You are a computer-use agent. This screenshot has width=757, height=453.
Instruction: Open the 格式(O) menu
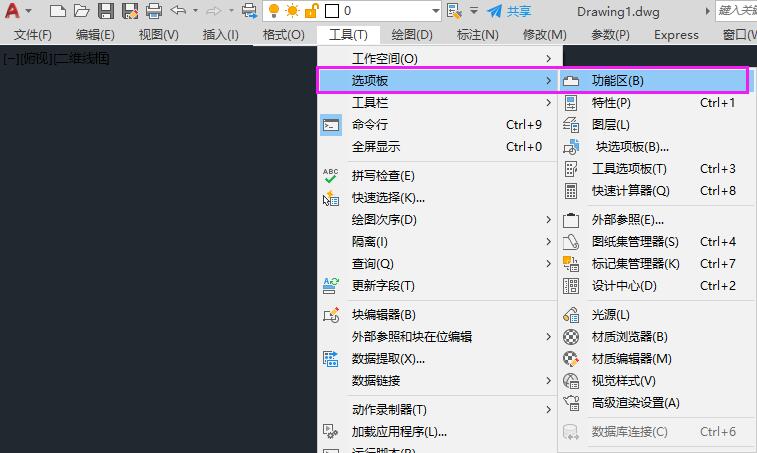coord(283,35)
